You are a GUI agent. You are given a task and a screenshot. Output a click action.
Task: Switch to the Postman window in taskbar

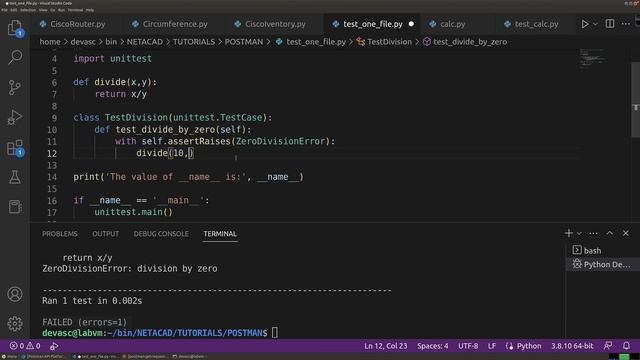(44, 356)
